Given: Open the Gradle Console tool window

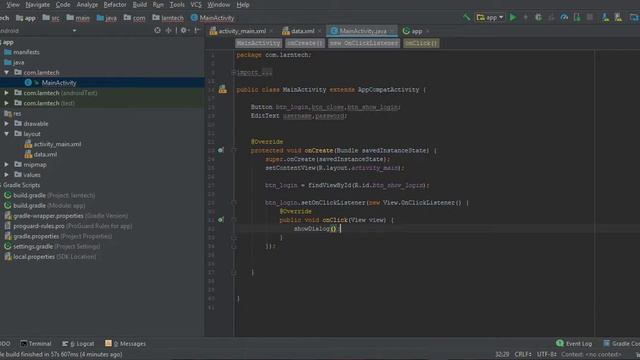Looking at the screenshot, I should coord(621,344).
